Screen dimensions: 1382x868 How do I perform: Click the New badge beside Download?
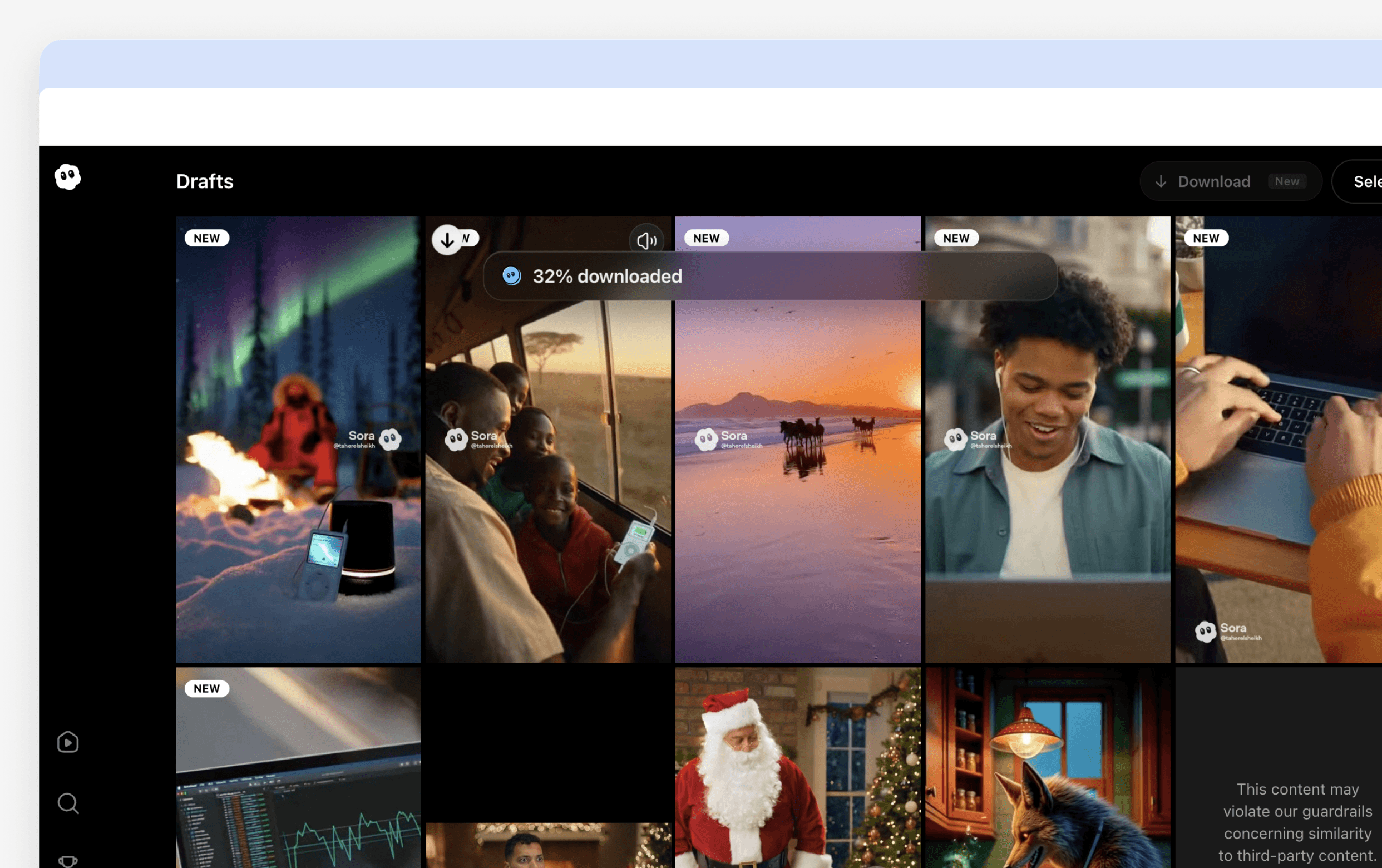click(1287, 181)
